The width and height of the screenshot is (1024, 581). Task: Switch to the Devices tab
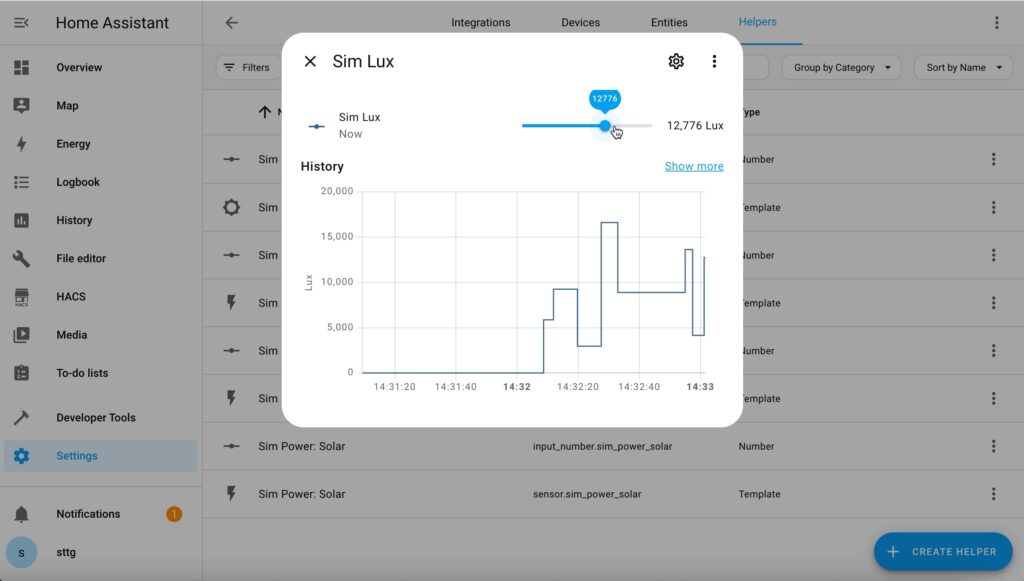coord(581,23)
